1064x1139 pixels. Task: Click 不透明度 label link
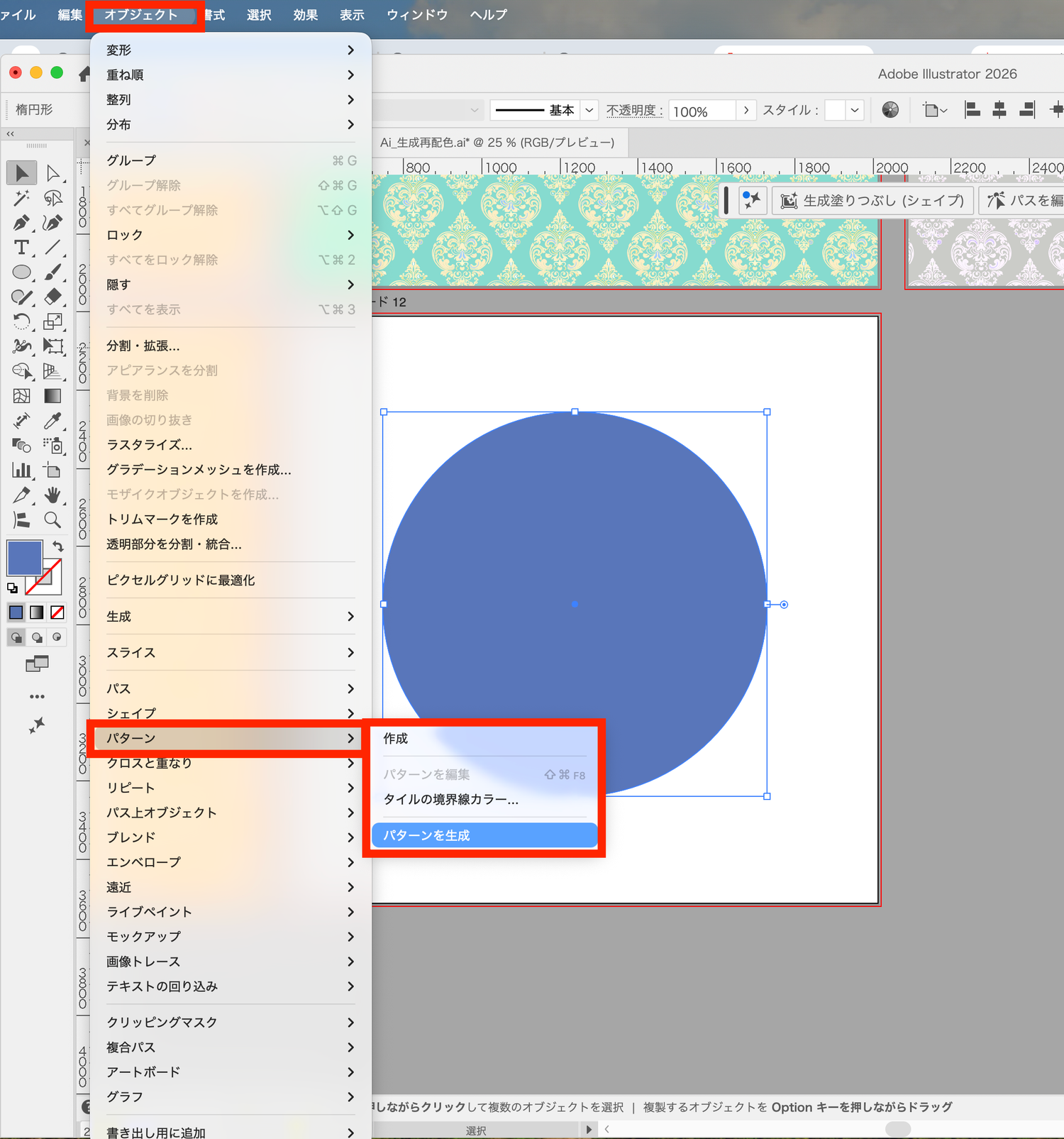point(634,111)
